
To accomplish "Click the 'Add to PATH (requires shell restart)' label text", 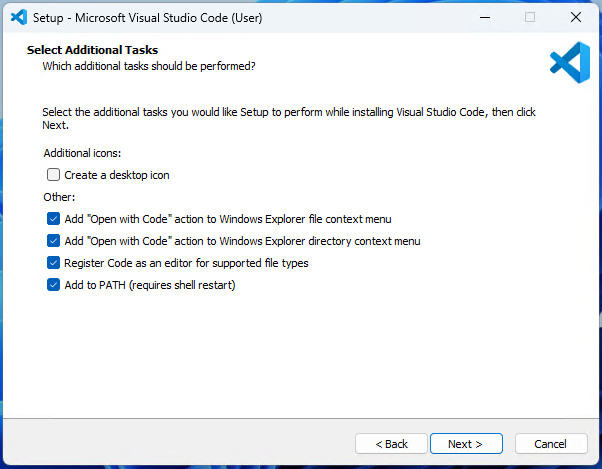I will coord(150,285).
